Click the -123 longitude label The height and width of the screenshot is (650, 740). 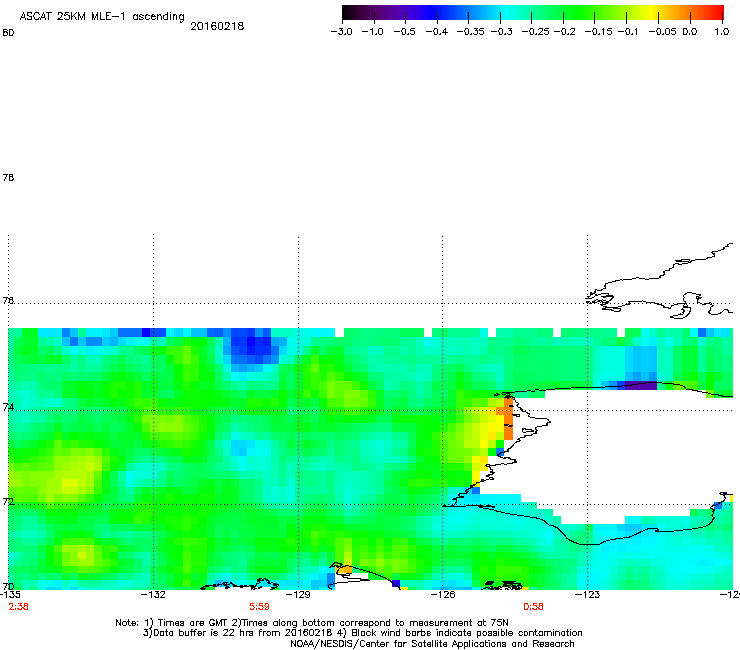coord(587,595)
